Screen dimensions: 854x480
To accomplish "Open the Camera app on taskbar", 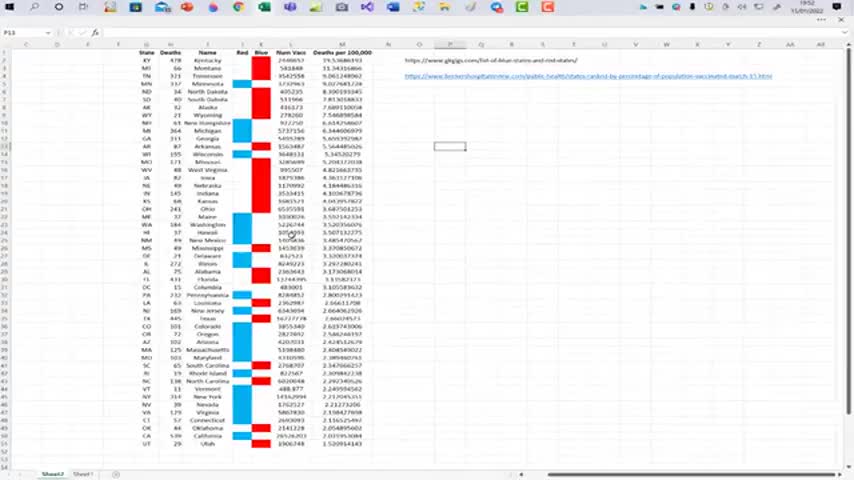I will (x=341, y=7).
